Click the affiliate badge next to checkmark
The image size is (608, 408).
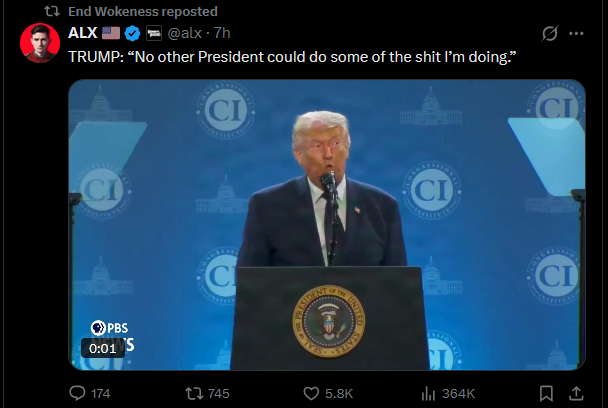(154, 33)
